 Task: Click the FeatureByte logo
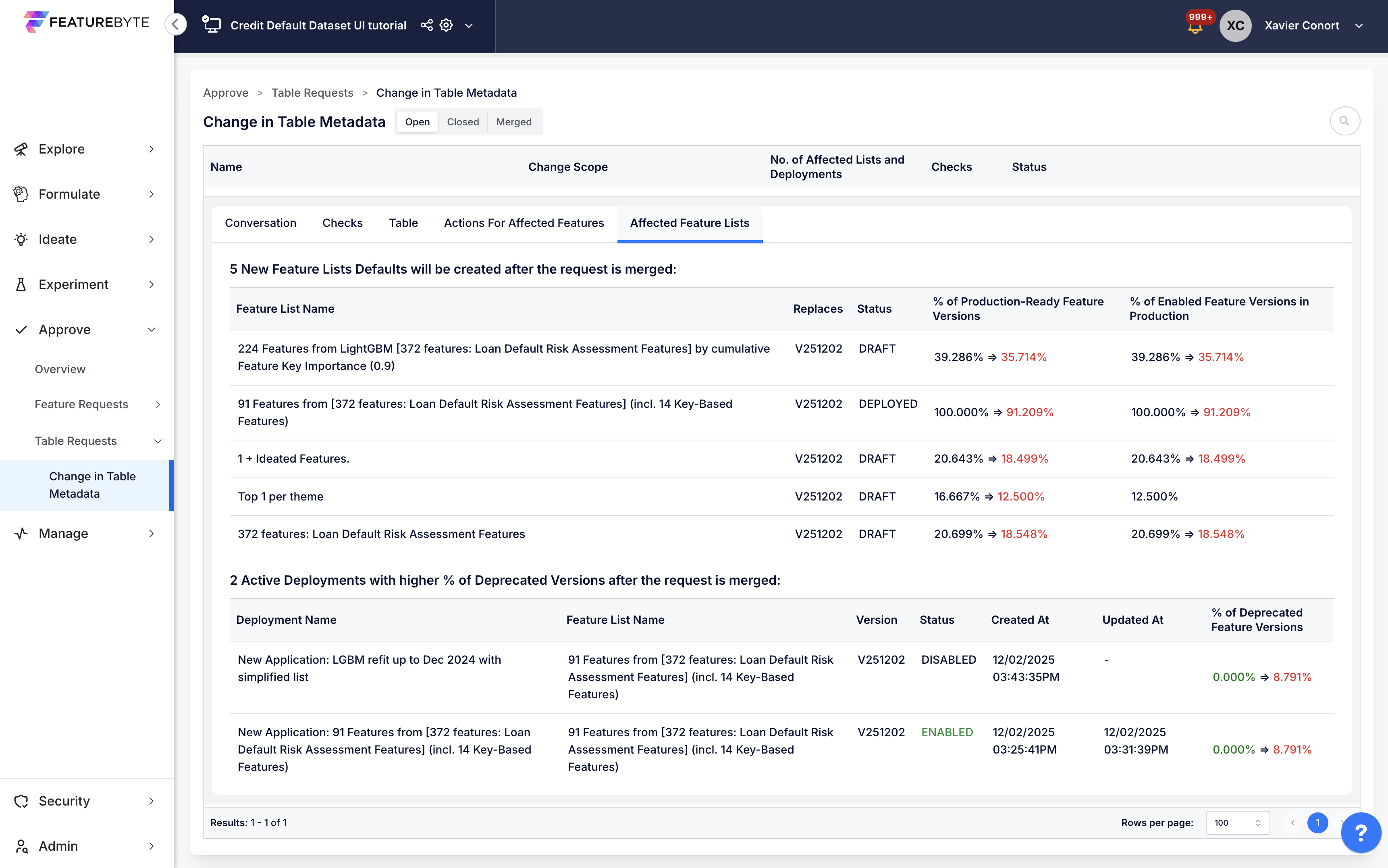click(87, 23)
